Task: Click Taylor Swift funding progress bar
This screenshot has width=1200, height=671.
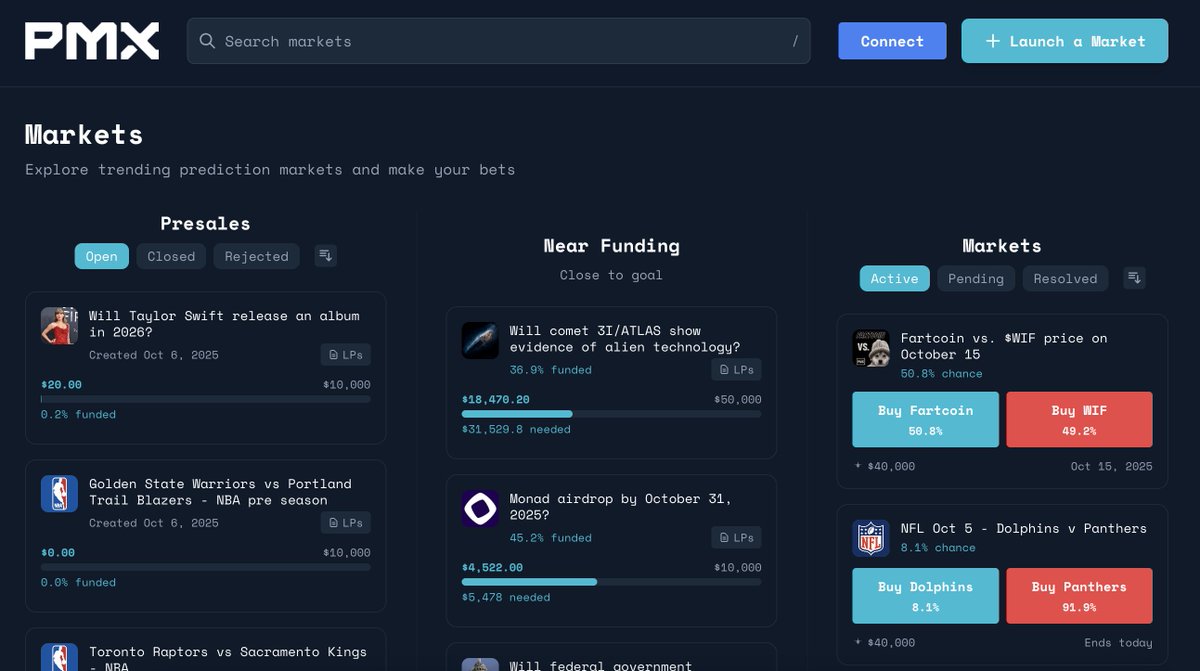Action: (x=206, y=399)
